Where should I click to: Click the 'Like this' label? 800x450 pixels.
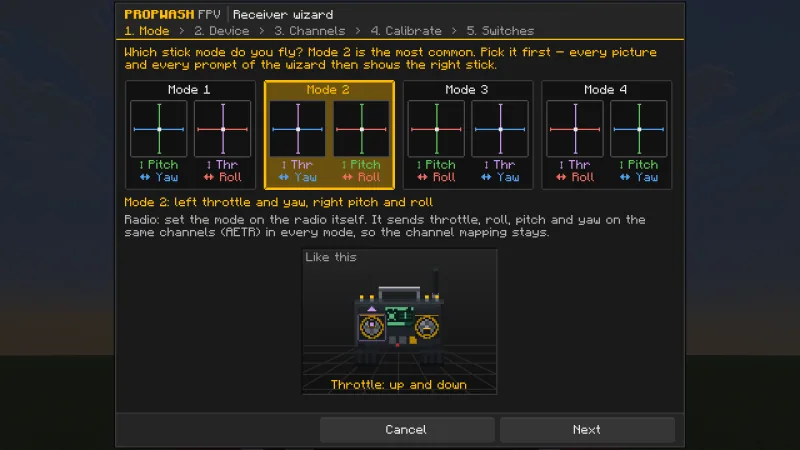[x=331, y=257]
